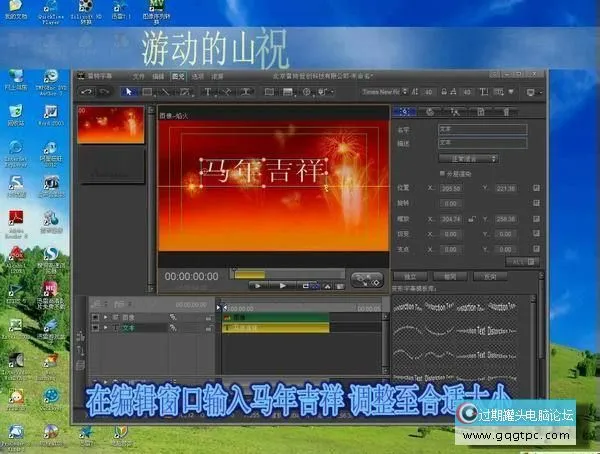Viewport: 600px width, 454px height.
Task: Open the Word 2003 desktop icon
Action: pos(51,116)
